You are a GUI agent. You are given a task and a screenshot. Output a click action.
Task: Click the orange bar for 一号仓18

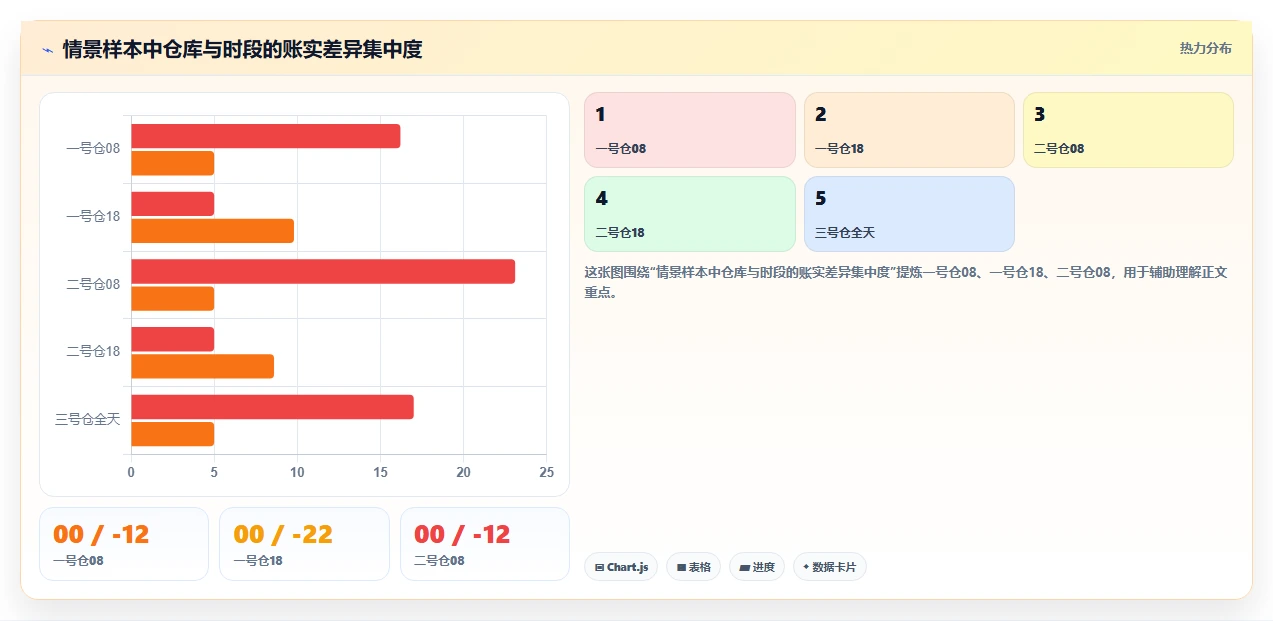click(212, 231)
